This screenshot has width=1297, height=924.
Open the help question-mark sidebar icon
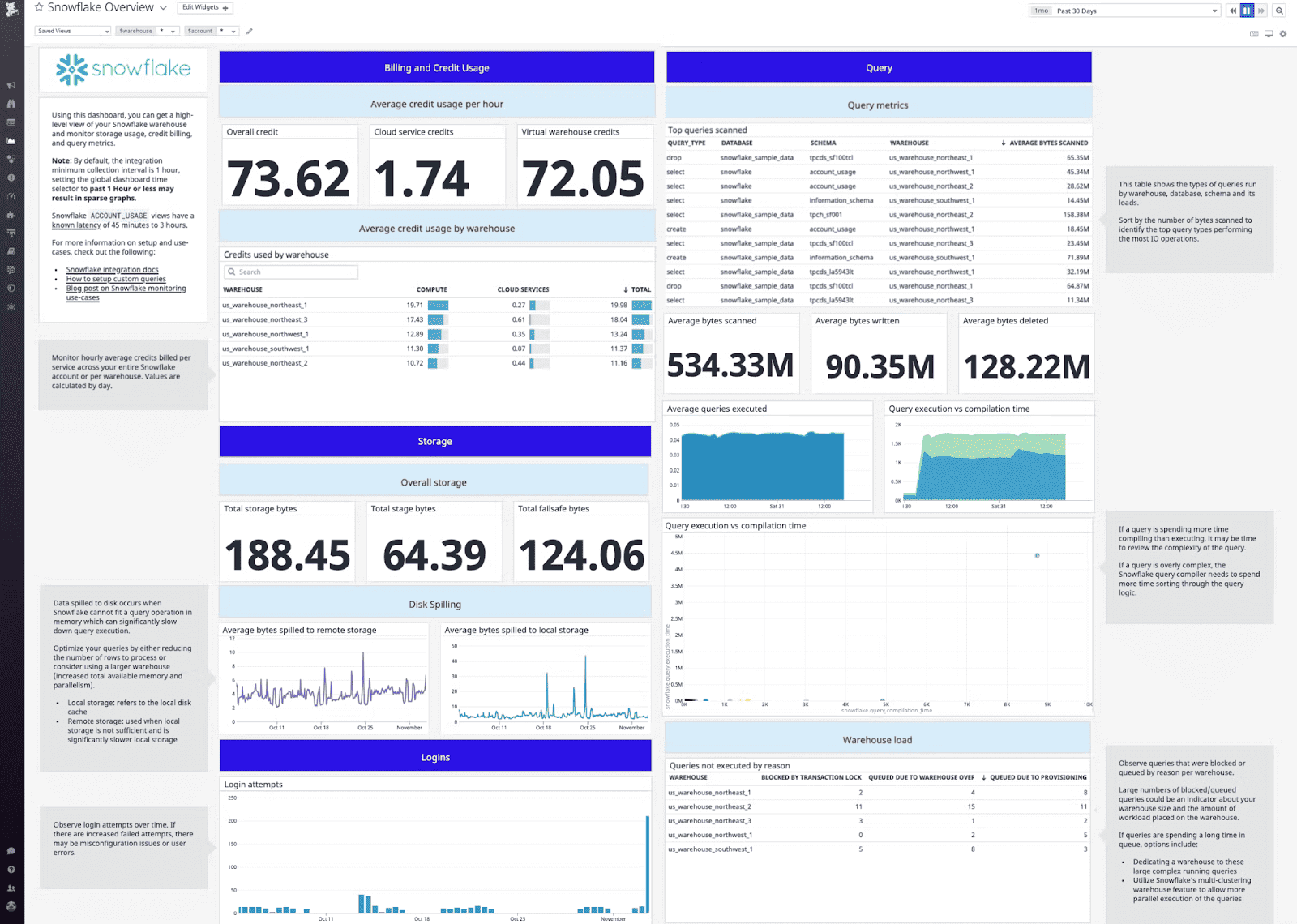[x=11, y=870]
